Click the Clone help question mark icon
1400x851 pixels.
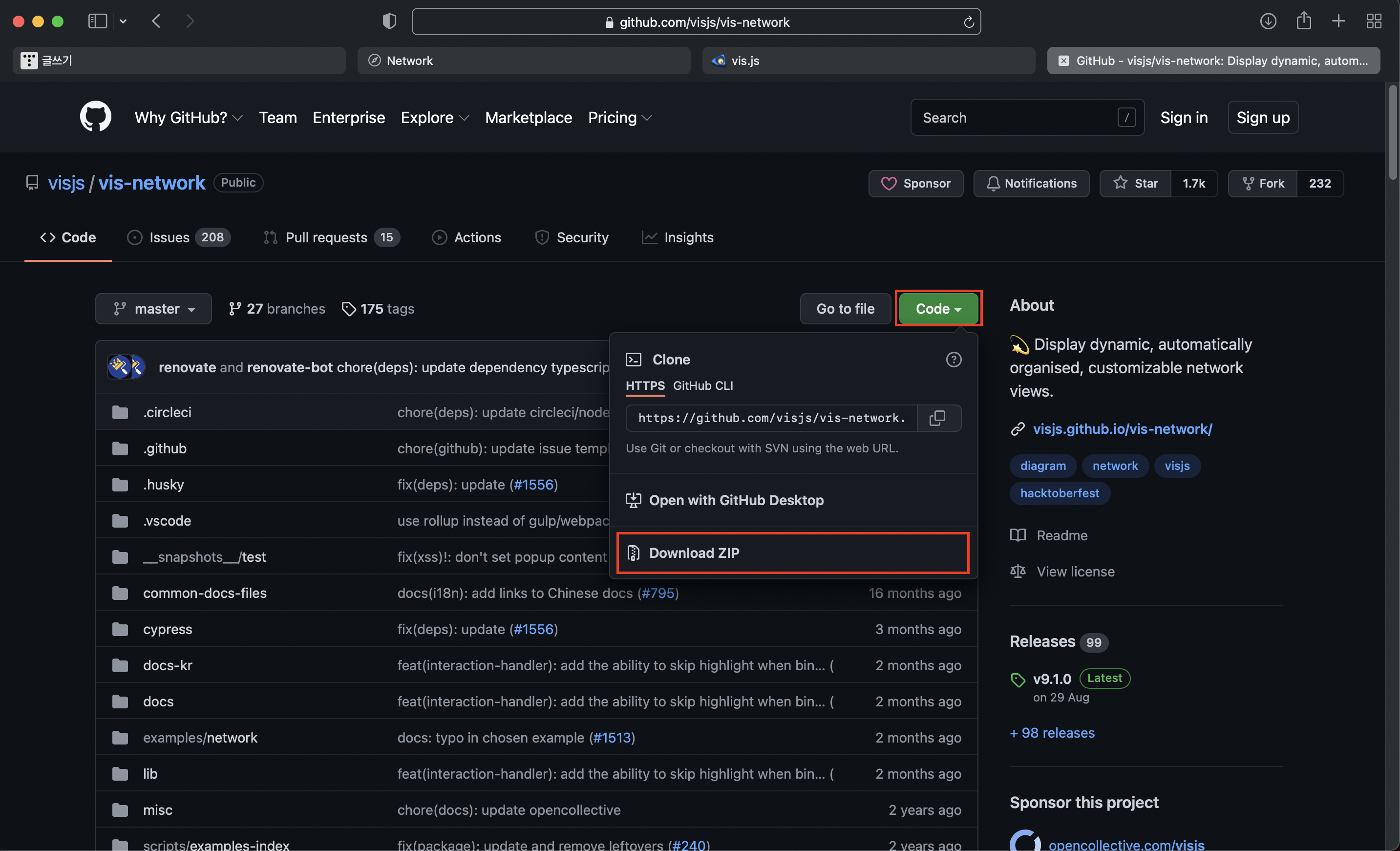pyautogui.click(x=954, y=360)
